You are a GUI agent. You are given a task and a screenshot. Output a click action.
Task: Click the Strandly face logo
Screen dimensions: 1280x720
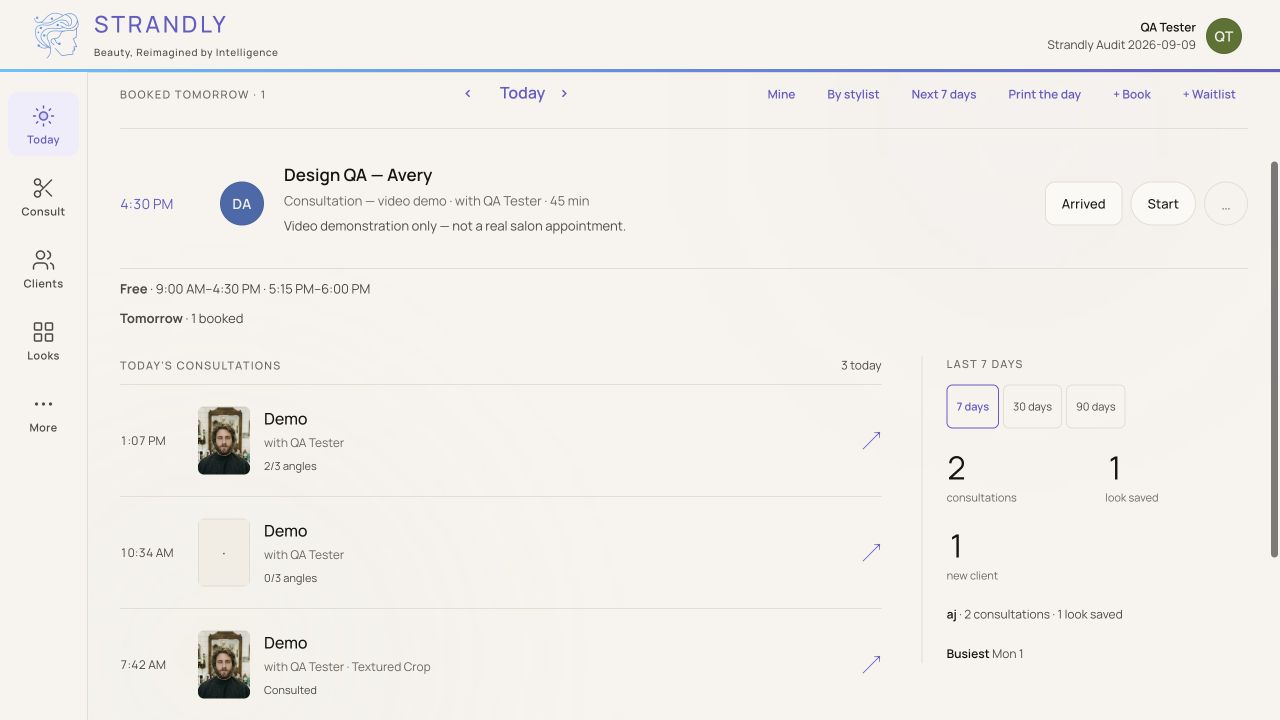56,36
